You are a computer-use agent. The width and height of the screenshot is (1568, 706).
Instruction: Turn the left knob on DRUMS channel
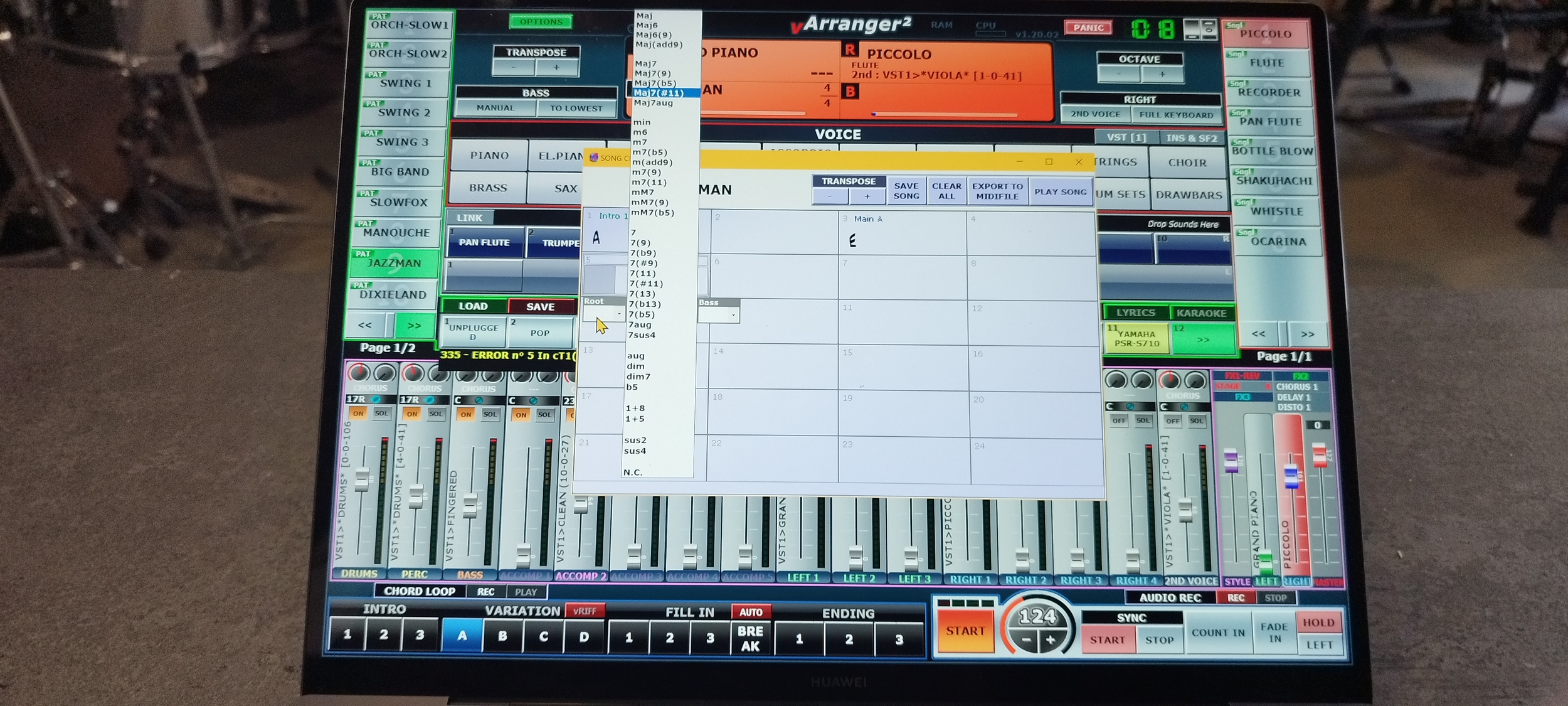click(359, 373)
